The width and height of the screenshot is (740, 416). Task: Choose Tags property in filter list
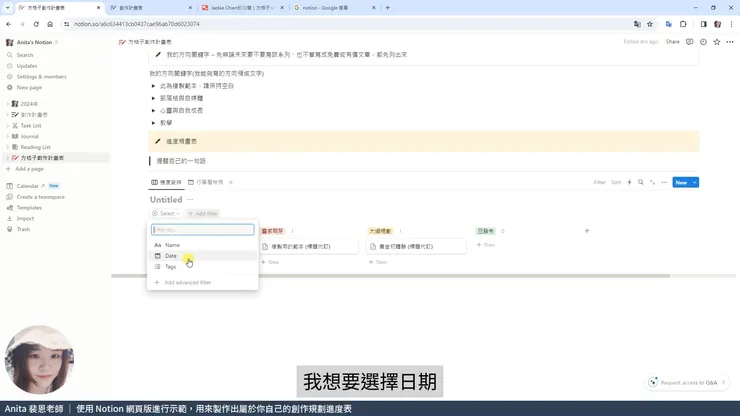coord(202,267)
